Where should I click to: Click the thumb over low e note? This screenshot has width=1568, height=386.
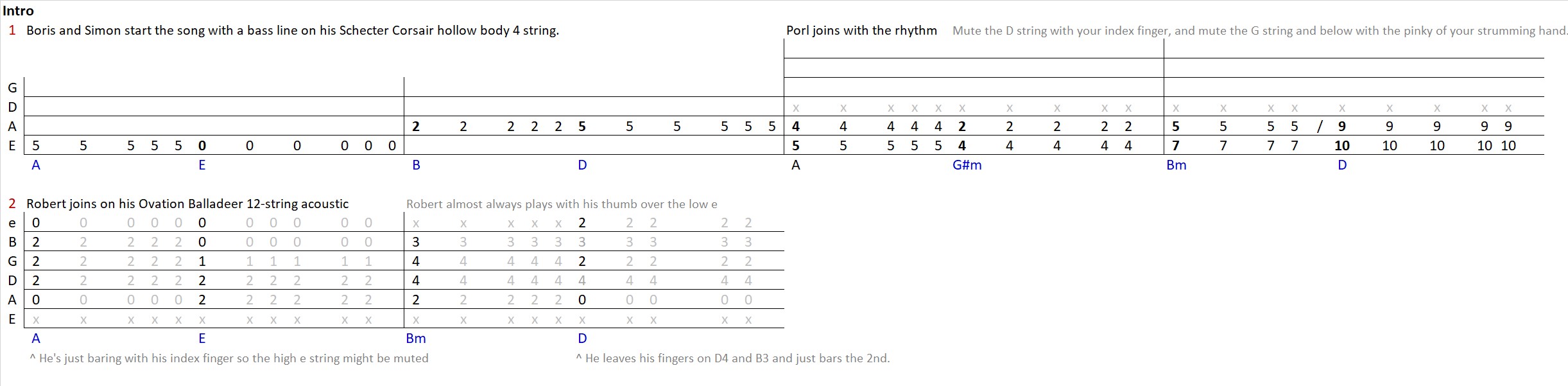coord(562,204)
